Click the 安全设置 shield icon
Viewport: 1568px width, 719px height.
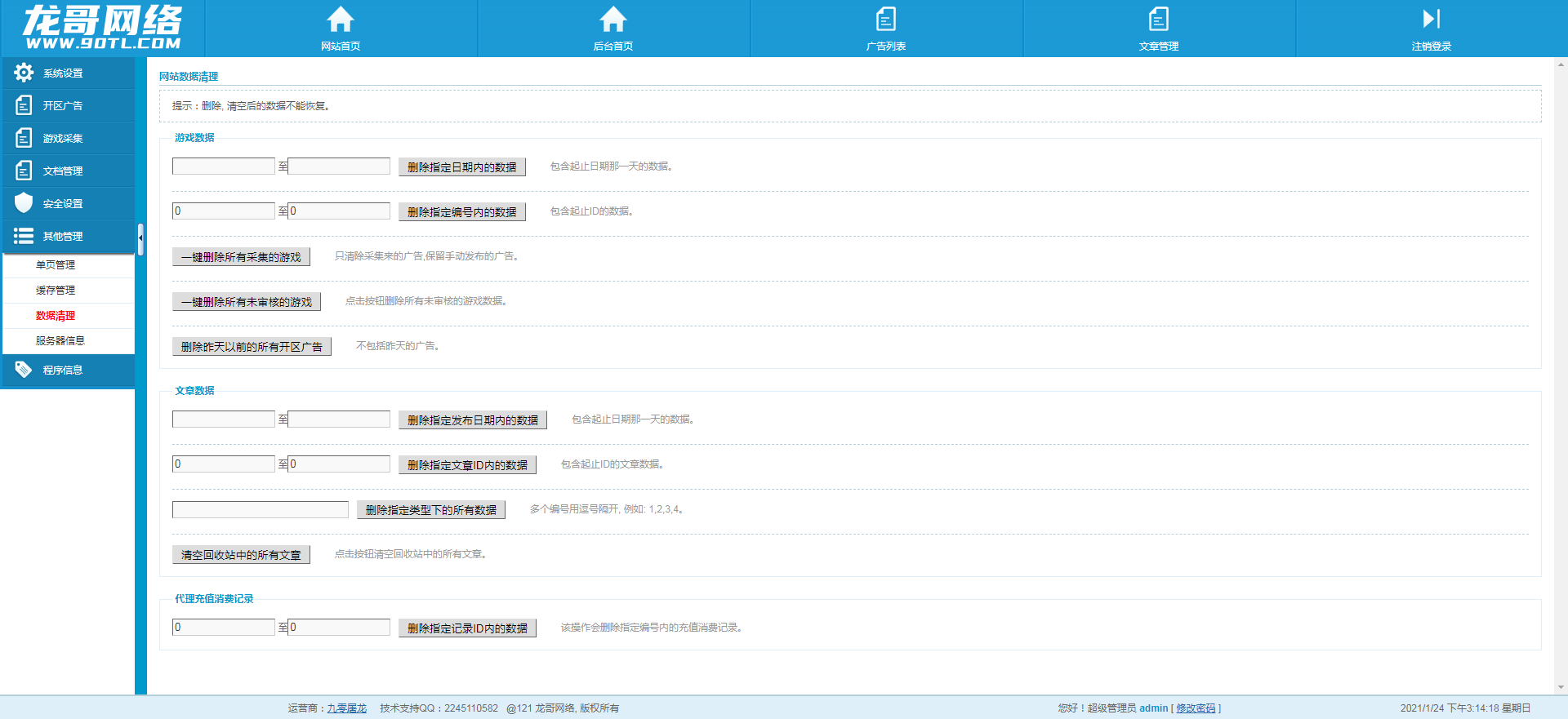[24, 202]
